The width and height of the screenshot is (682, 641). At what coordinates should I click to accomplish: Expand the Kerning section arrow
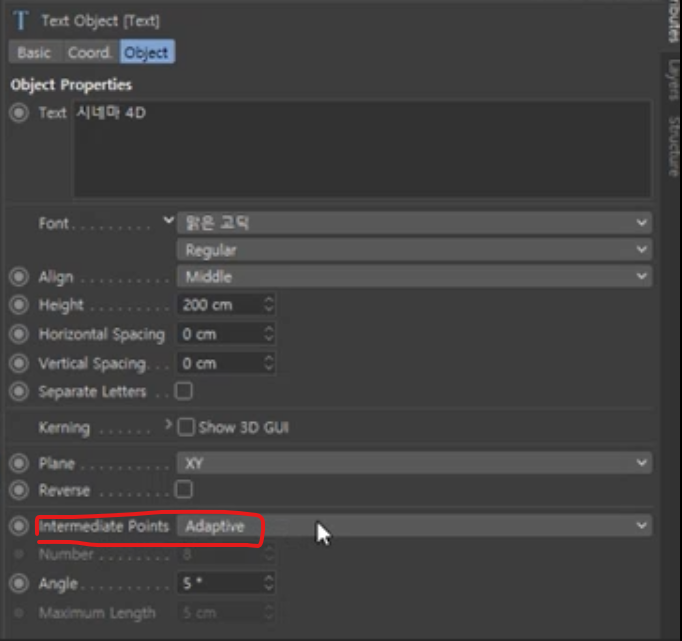(x=168, y=424)
